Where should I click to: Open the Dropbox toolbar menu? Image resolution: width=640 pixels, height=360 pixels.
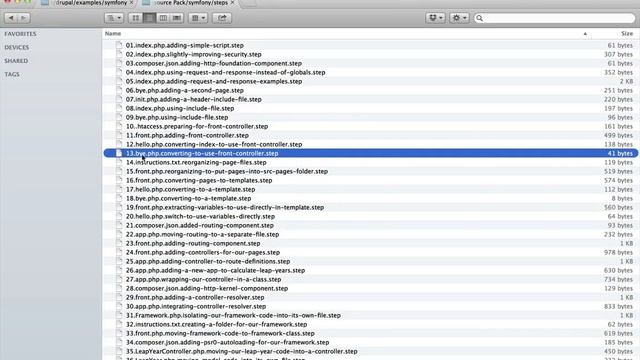pos(435,18)
